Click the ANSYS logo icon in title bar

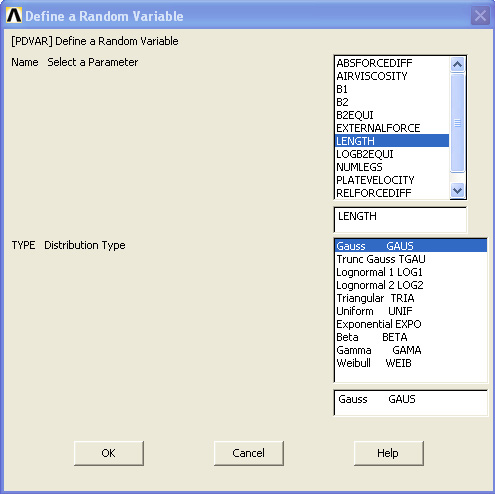click(x=14, y=16)
